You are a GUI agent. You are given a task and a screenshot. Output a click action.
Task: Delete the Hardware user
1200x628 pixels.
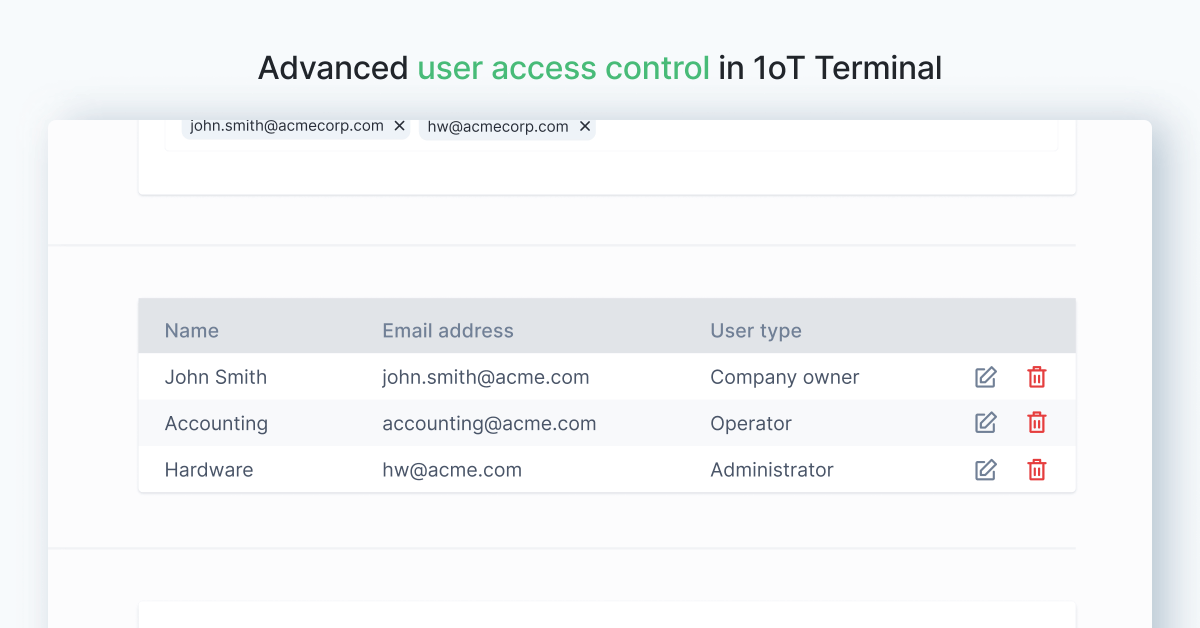pos(1037,469)
